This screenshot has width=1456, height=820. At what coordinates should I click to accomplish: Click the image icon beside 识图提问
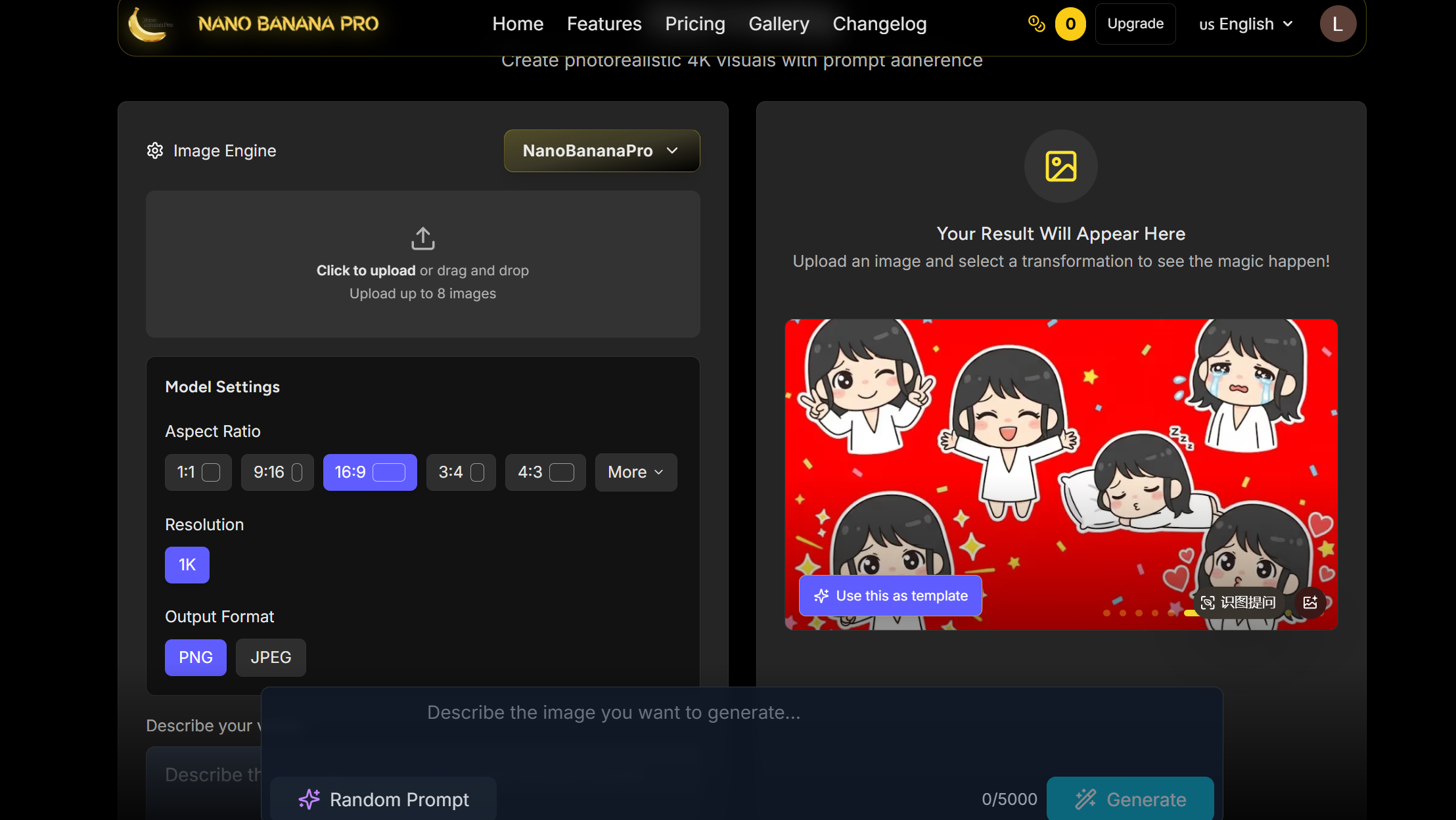[x=1309, y=603]
